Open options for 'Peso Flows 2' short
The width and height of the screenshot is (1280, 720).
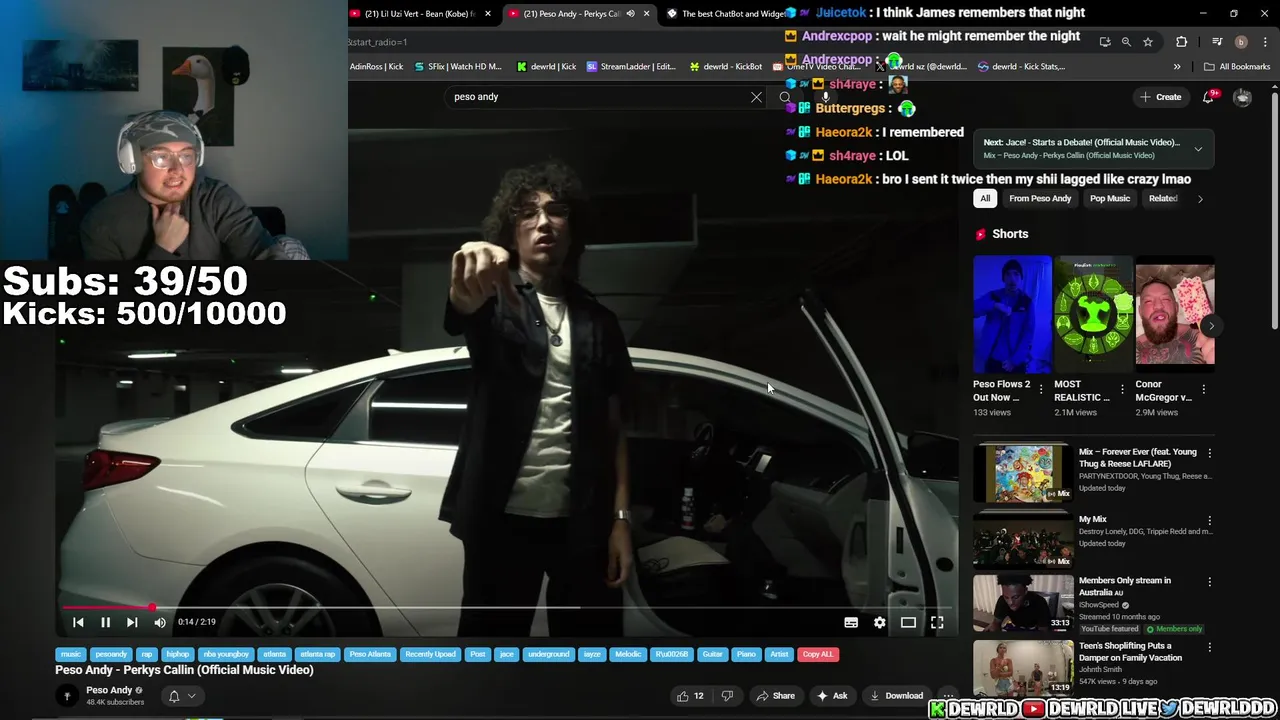click(x=1041, y=389)
